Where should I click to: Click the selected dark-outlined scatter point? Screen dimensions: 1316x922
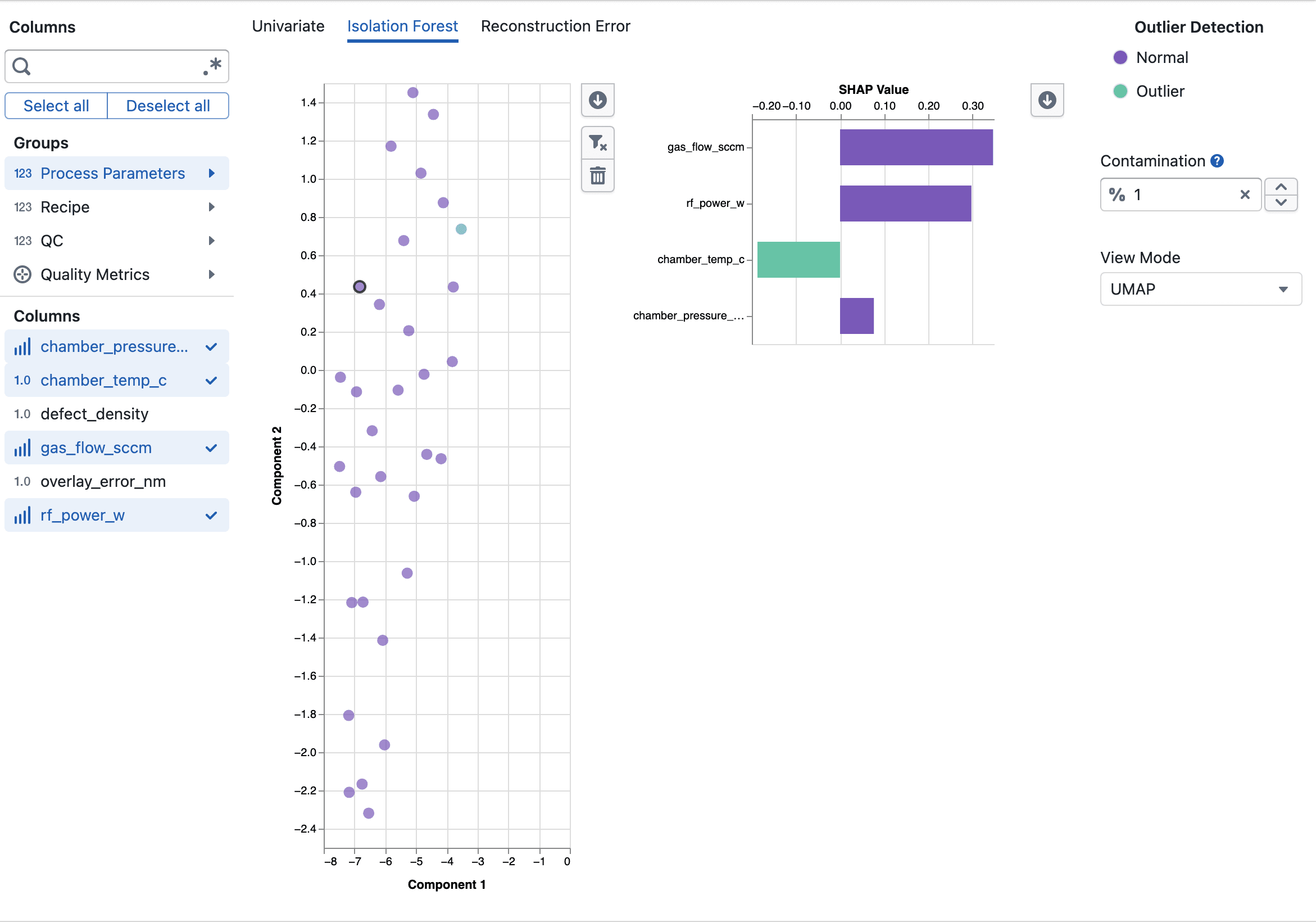pyautogui.click(x=360, y=287)
